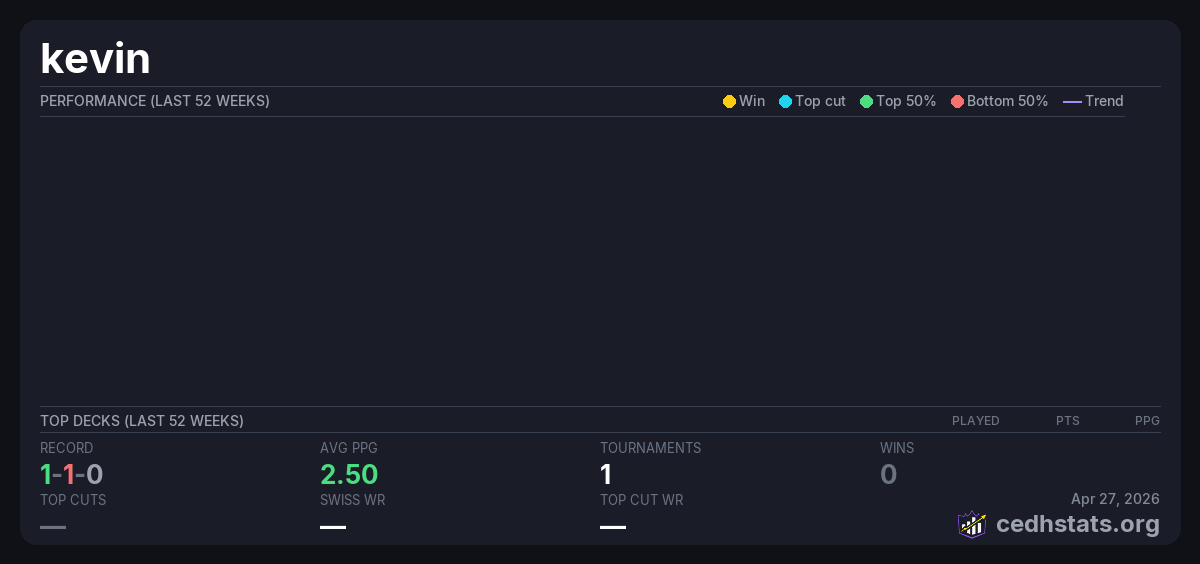Toggle the Win series legend label
The height and width of the screenshot is (564, 1200).
tap(752, 102)
